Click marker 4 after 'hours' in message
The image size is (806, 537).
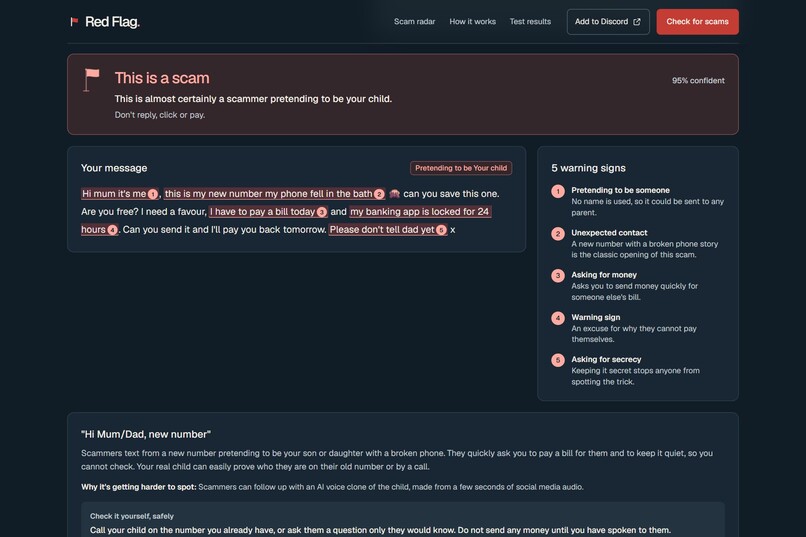point(113,230)
